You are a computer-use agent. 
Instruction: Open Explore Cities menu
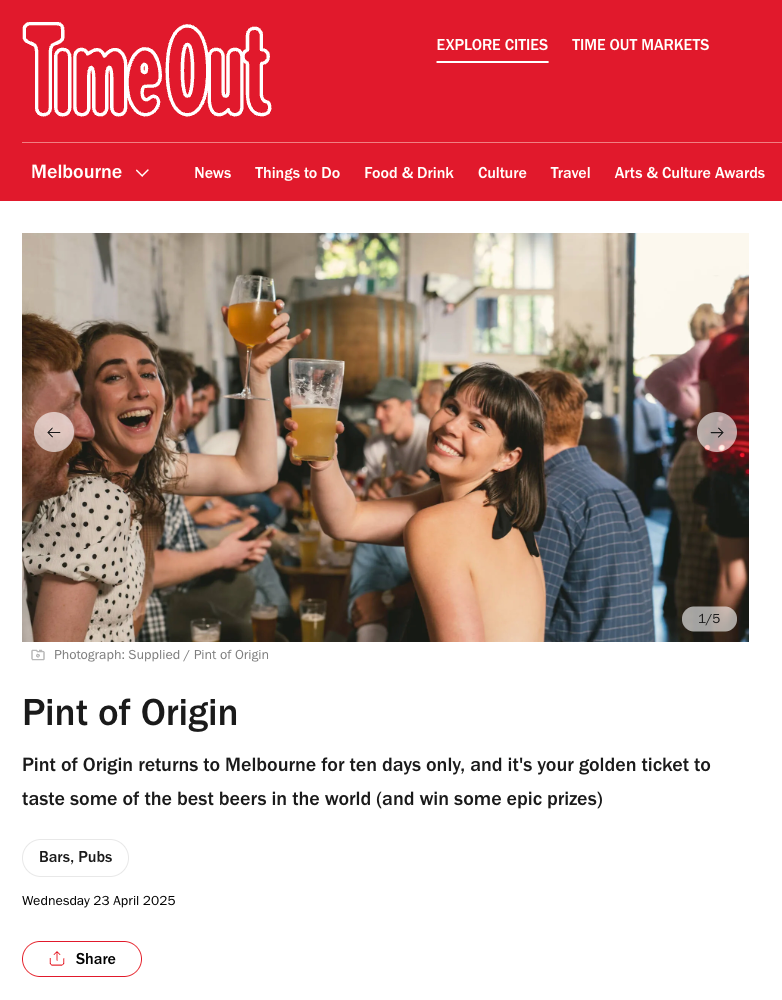tap(492, 45)
